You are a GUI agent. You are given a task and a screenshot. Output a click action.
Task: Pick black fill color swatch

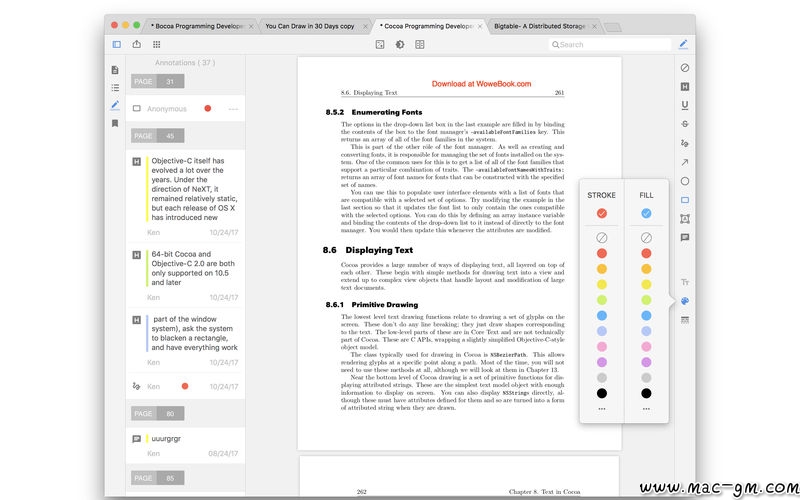click(x=646, y=393)
